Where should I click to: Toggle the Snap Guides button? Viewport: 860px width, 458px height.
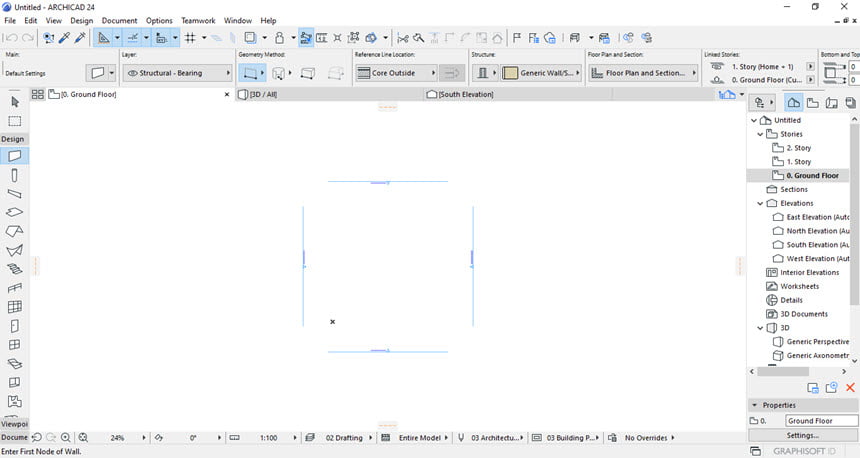click(133, 38)
